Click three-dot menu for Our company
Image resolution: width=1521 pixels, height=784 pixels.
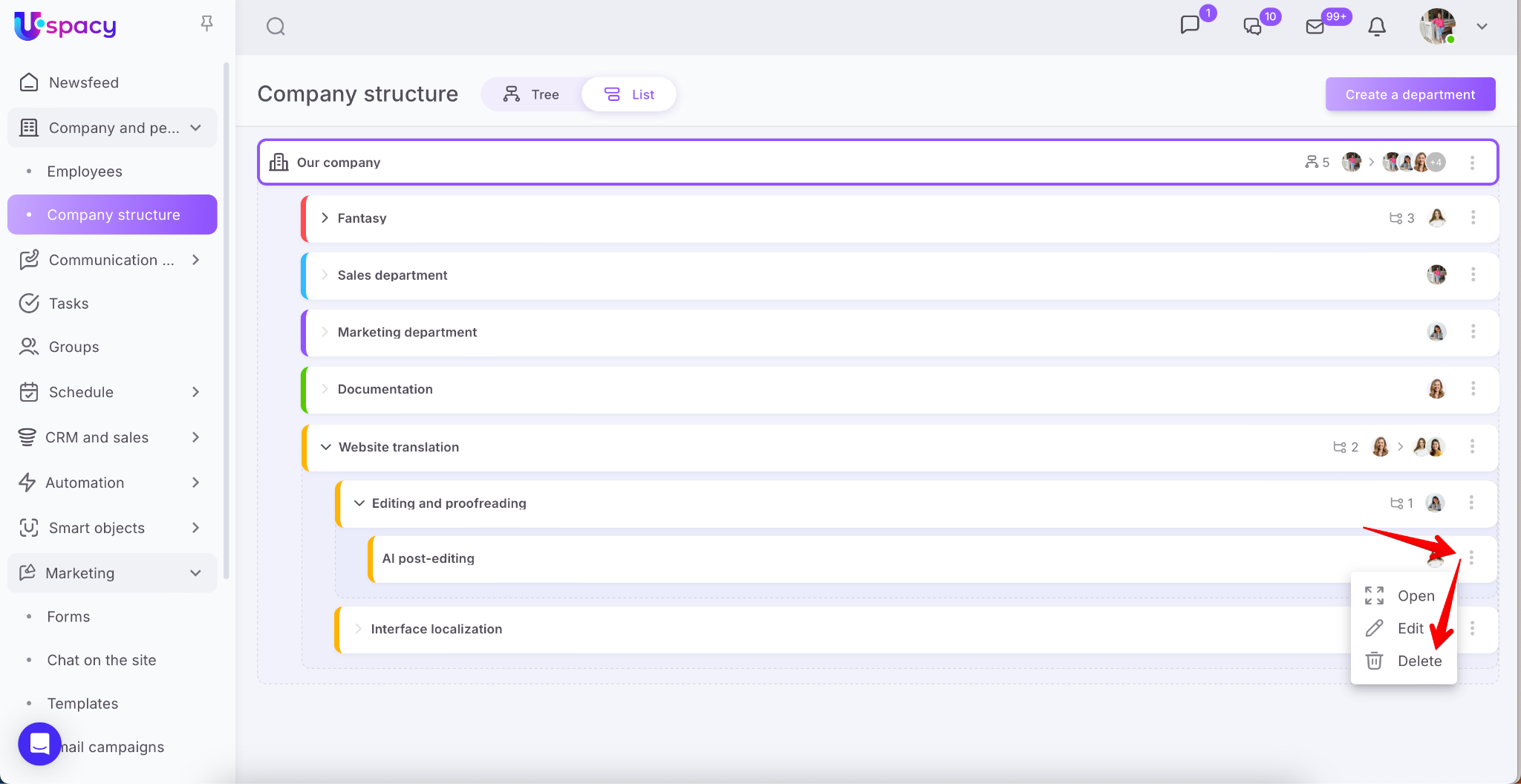click(x=1472, y=163)
